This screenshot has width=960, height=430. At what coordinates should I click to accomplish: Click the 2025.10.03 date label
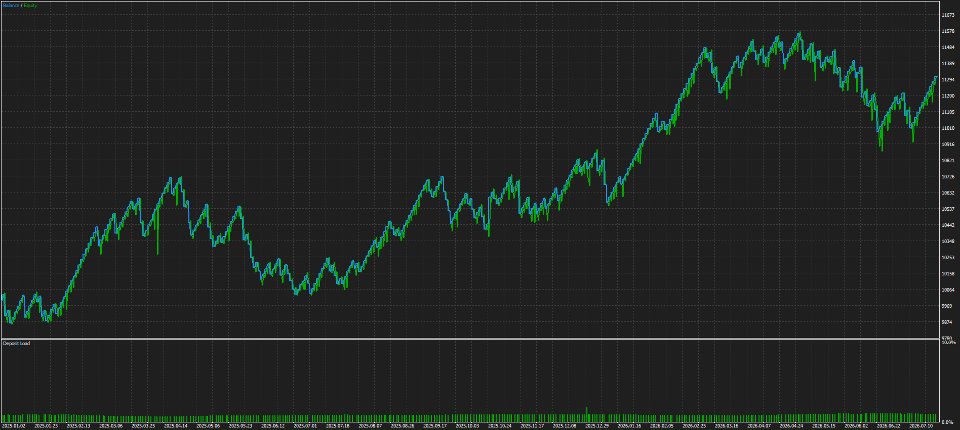pos(470,424)
